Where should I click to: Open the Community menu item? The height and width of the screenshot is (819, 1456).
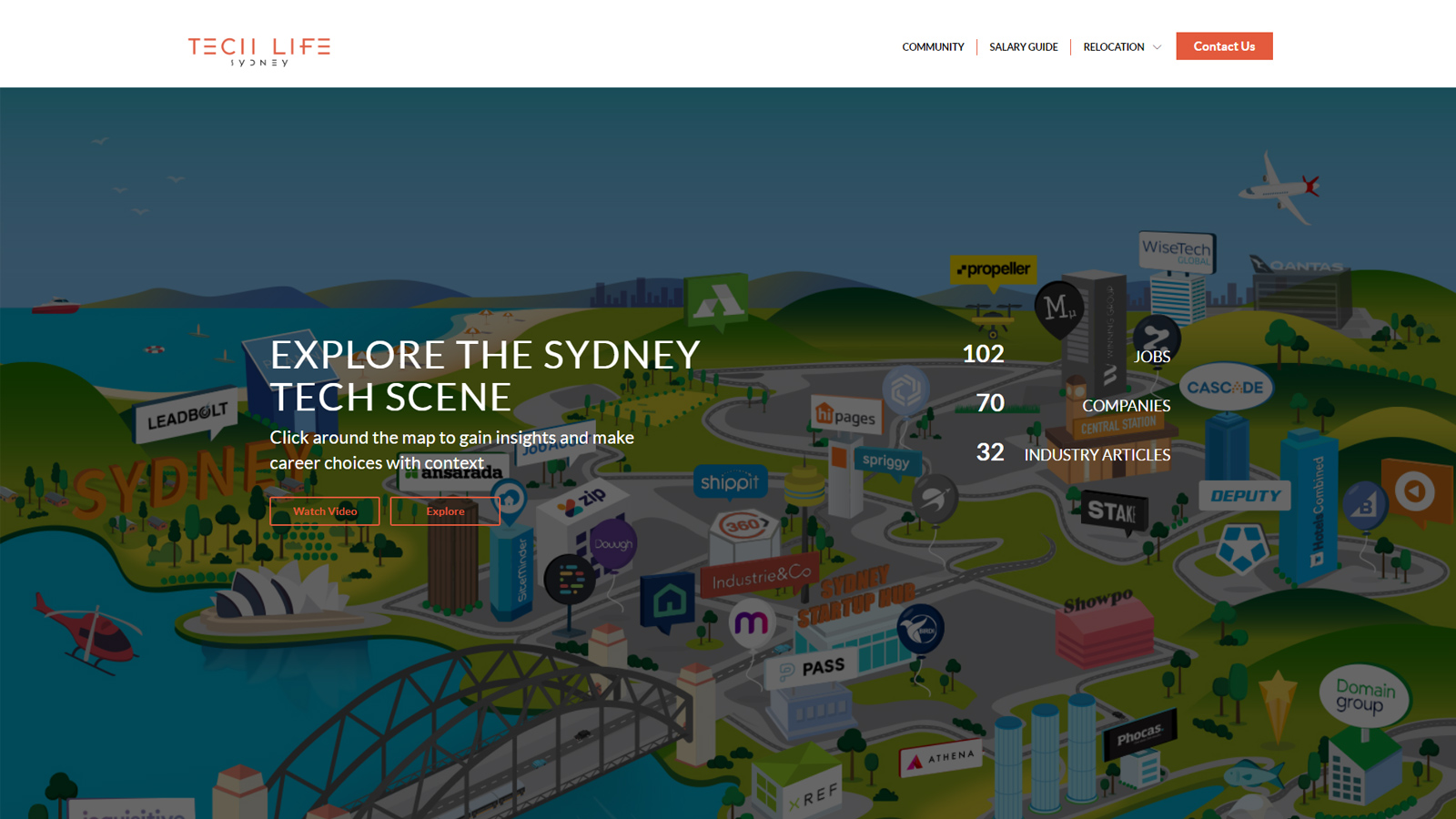(x=933, y=47)
